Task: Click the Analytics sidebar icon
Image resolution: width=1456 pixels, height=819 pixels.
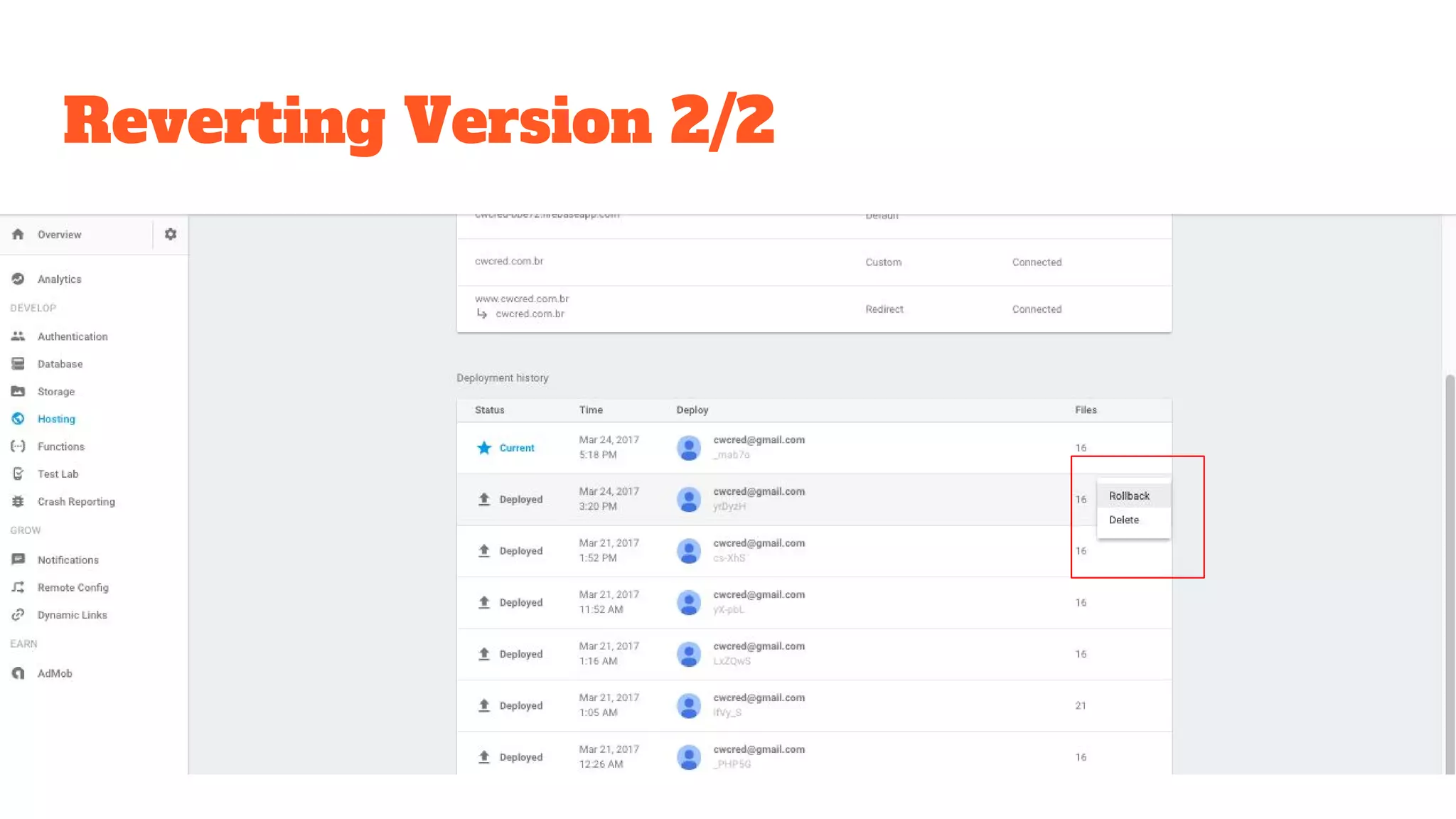Action: 18,279
